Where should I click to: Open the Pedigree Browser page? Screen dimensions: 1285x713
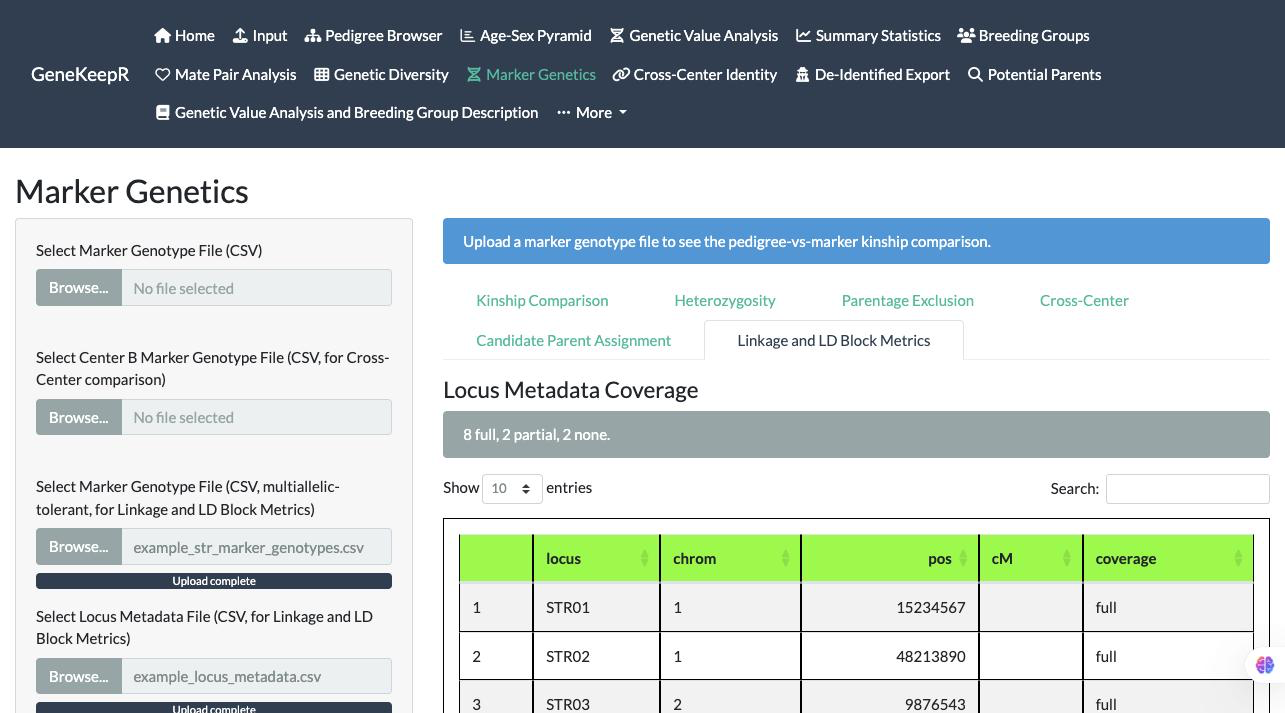click(374, 36)
